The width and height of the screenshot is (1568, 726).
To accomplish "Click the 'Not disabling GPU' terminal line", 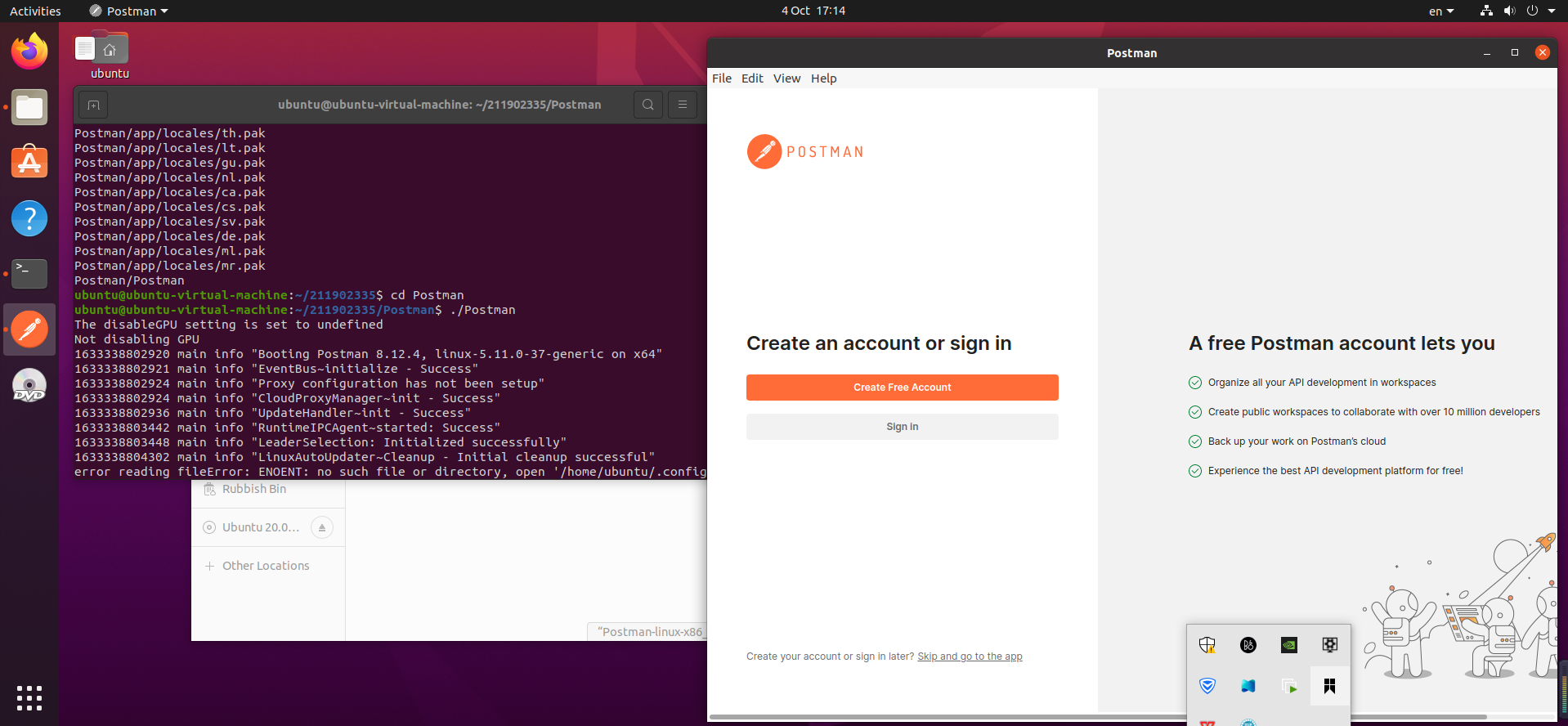I will pos(137,339).
